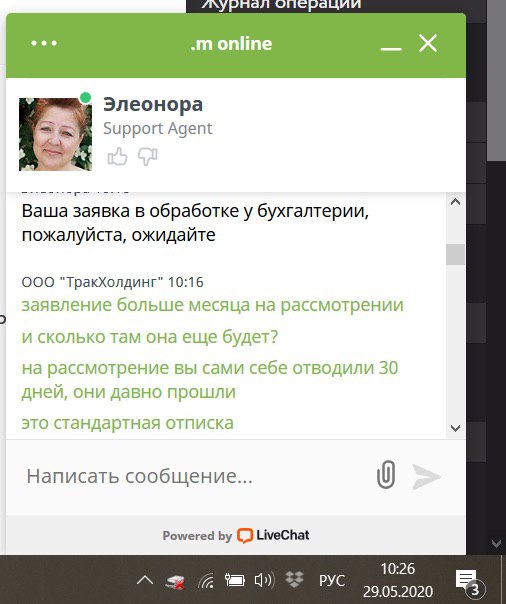Open the clock showing 10:26 29.05.2020

tap(398, 580)
